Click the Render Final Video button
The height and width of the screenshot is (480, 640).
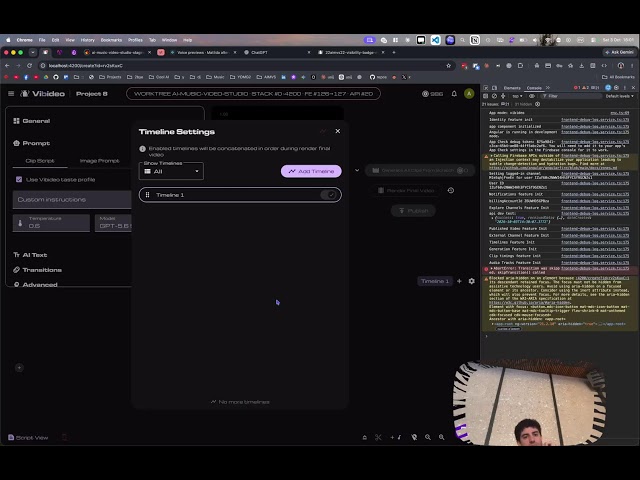coord(406,191)
